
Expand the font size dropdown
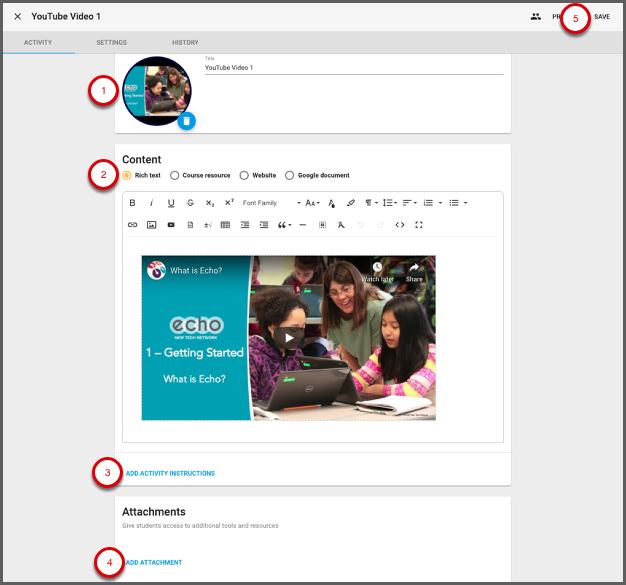[312, 203]
